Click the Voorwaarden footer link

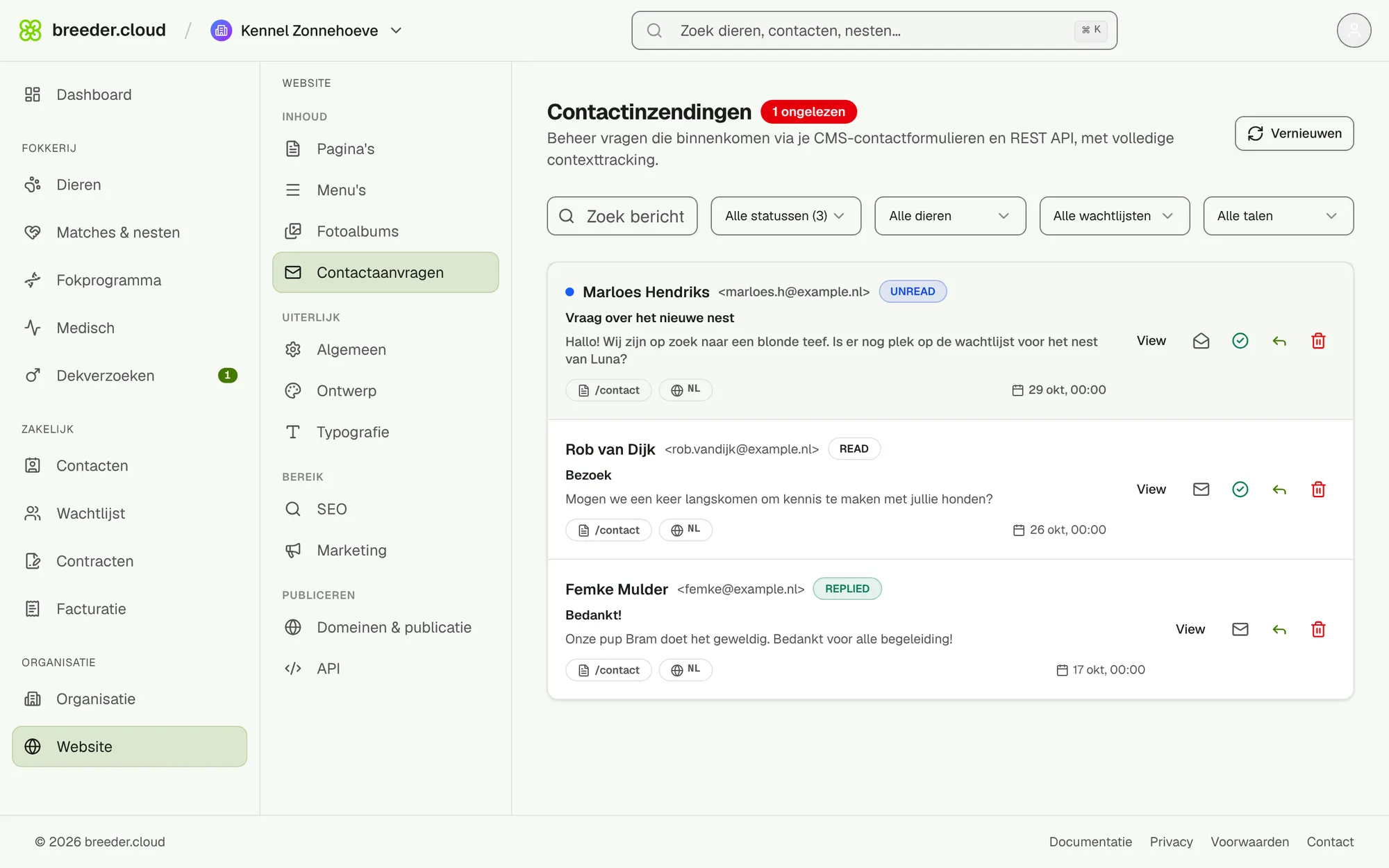coord(1249,842)
